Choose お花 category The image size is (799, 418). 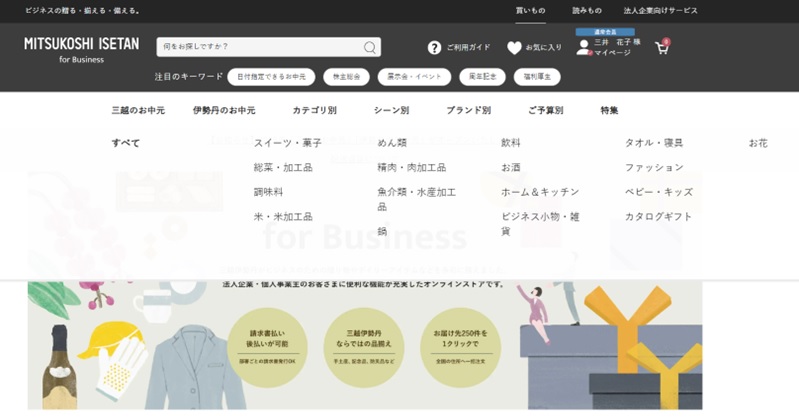point(758,143)
